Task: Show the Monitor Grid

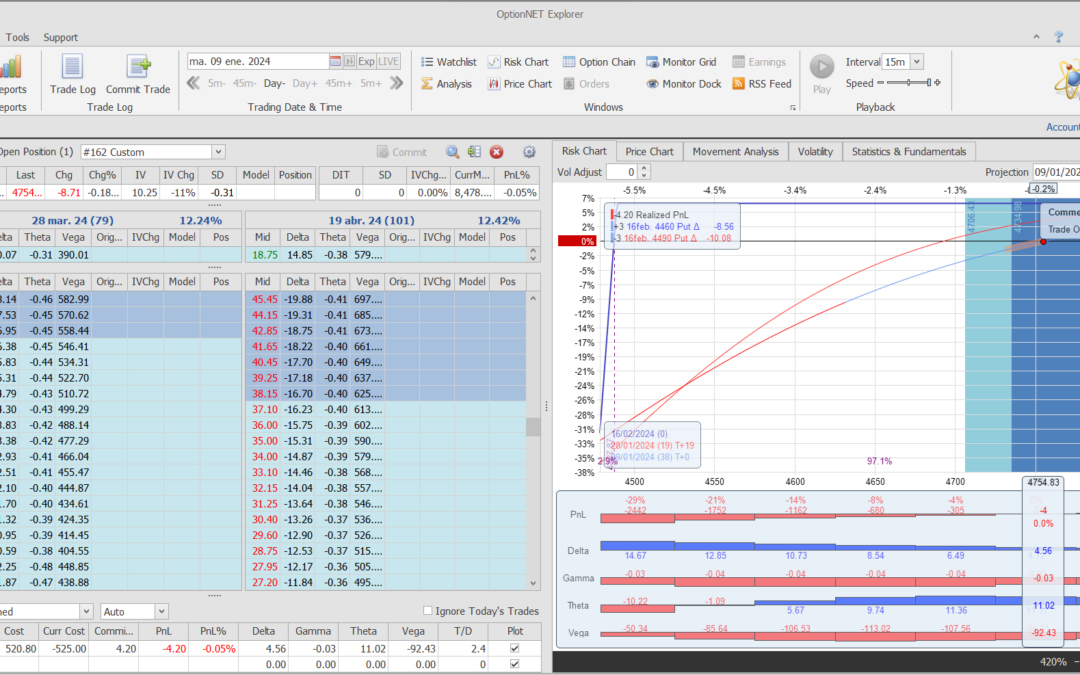Action: [x=681, y=62]
